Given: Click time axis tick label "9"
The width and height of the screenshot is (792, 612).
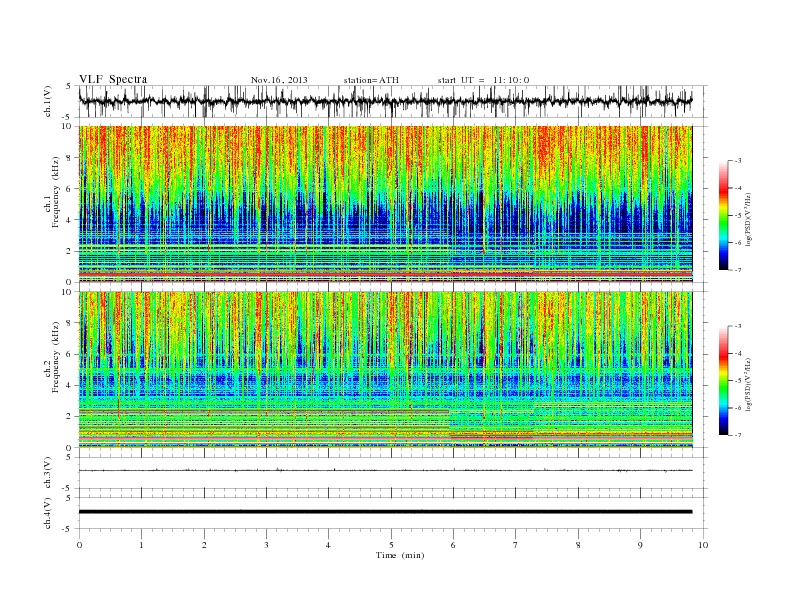Looking at the screenshot, I should click(640, 545).
